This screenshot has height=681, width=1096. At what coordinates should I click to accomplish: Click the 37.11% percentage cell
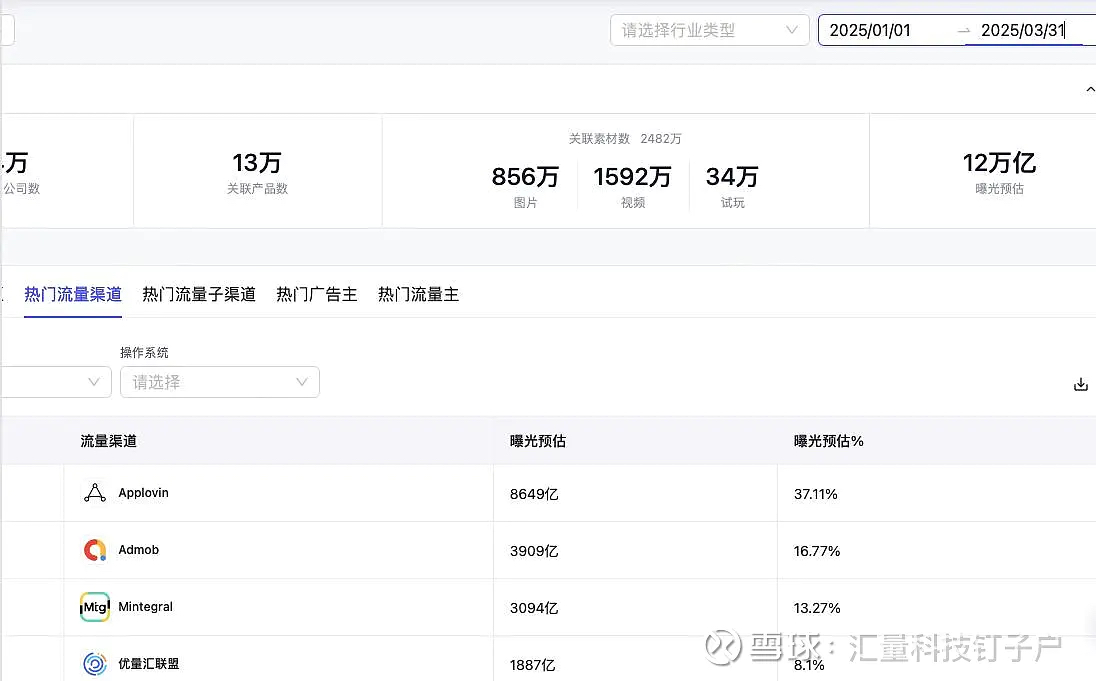tap(815, 494)
